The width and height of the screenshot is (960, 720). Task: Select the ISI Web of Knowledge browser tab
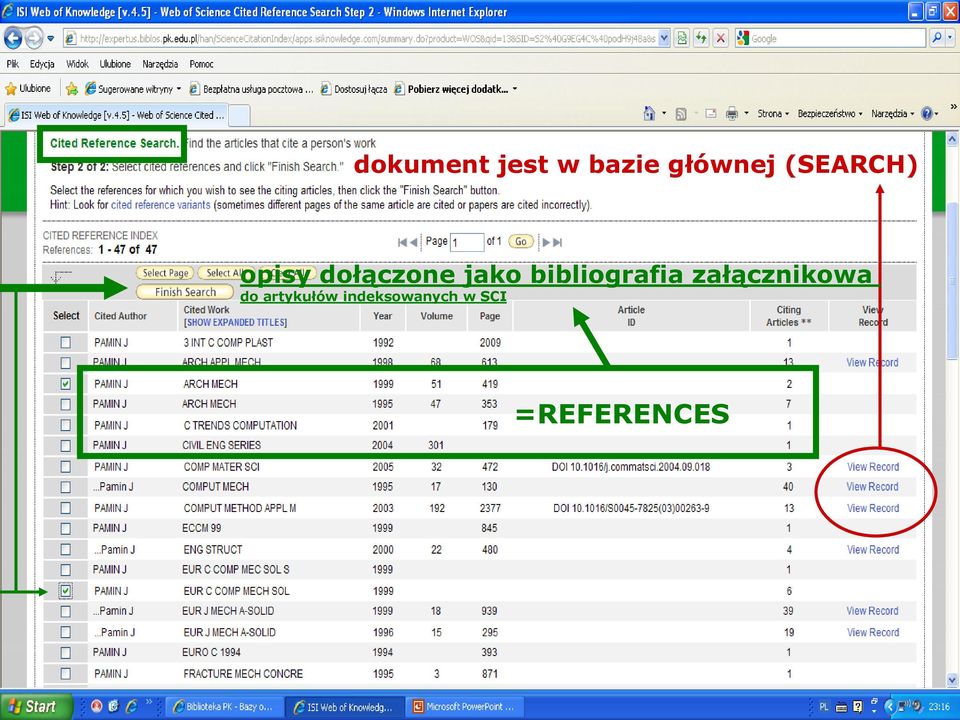coord(116,115)
